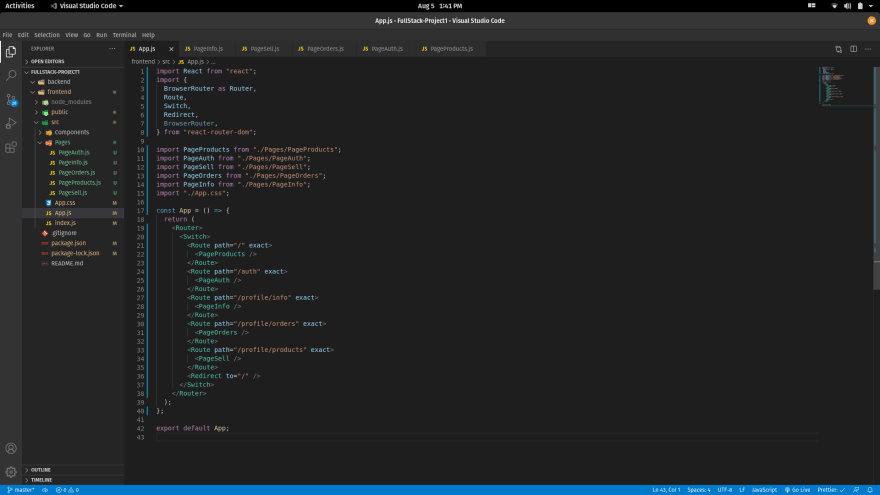
Task: Collapse the backend folder
Action: pyautogui.click(x=73, y=82)
